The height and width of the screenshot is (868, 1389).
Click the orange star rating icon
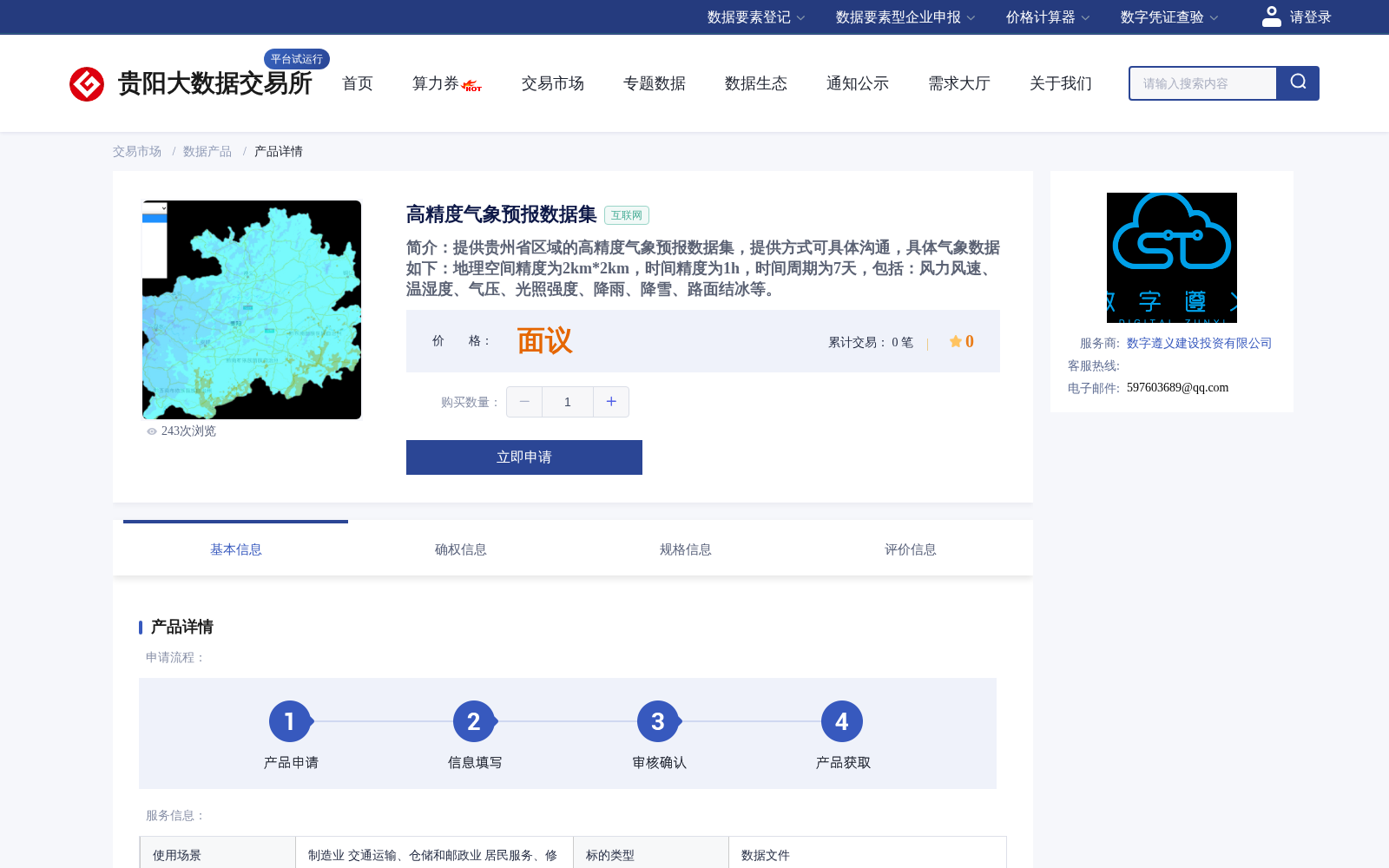[x=956, y=341]
